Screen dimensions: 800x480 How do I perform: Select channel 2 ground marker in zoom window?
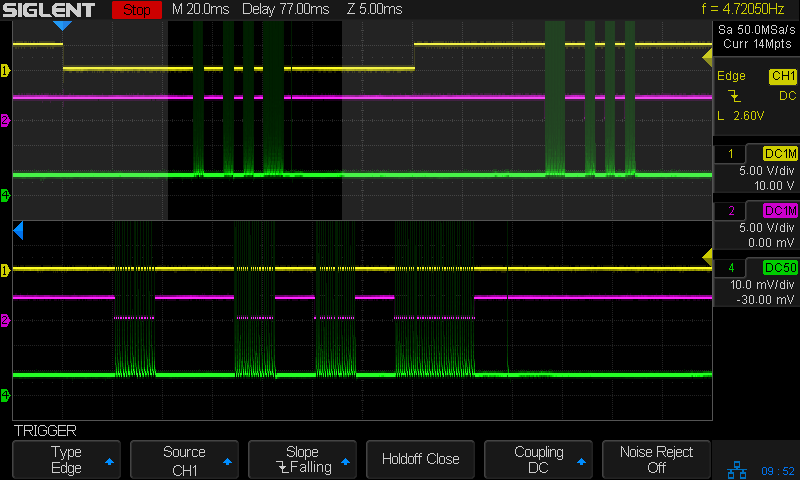pos(5,320)
